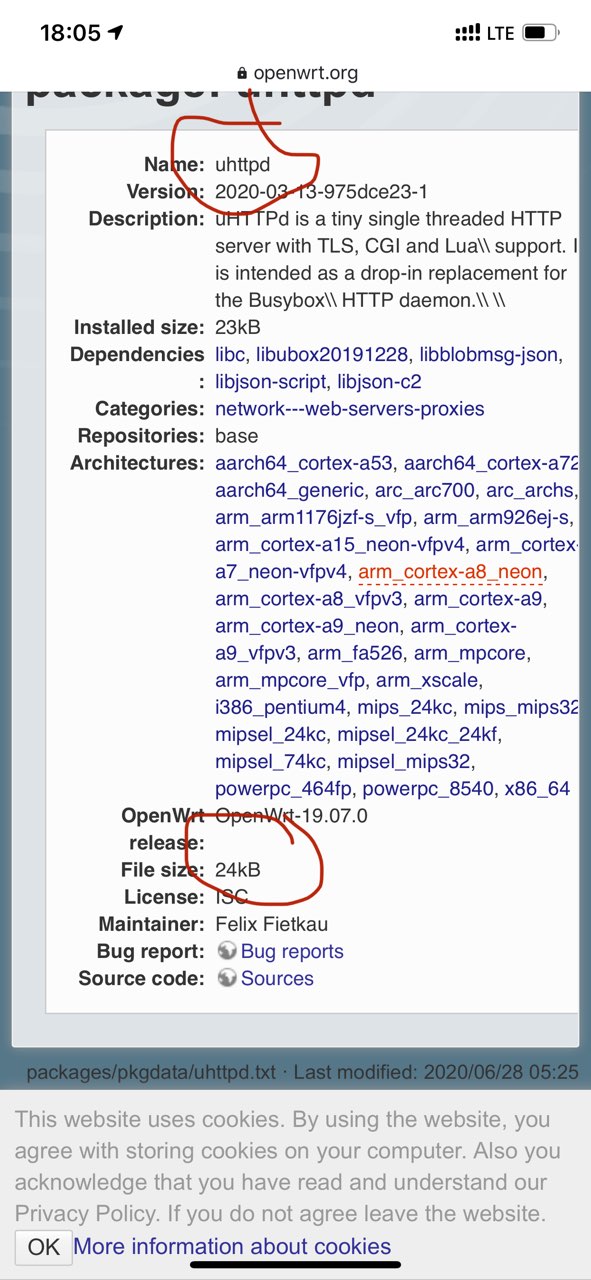Viewport: 591px width, 1280px height.
Task: Open the arm_xscale architecture link
Action: click(427, 680)
